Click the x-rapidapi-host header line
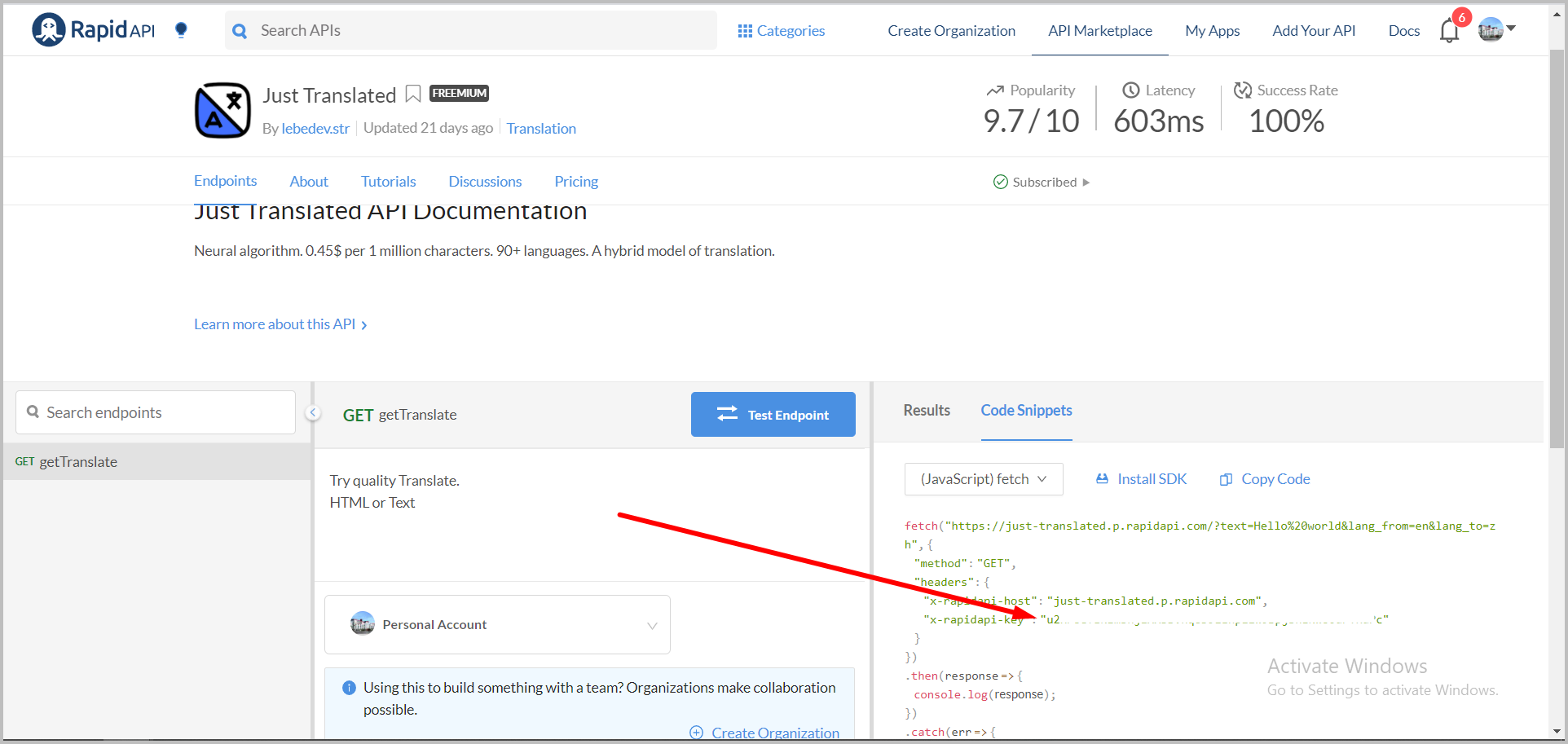 point(1095,601)
